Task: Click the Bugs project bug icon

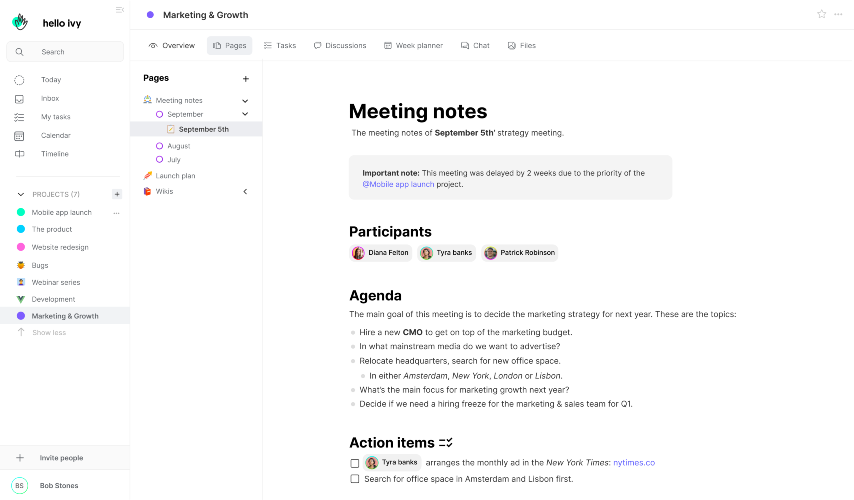Action: pos(21,265)
